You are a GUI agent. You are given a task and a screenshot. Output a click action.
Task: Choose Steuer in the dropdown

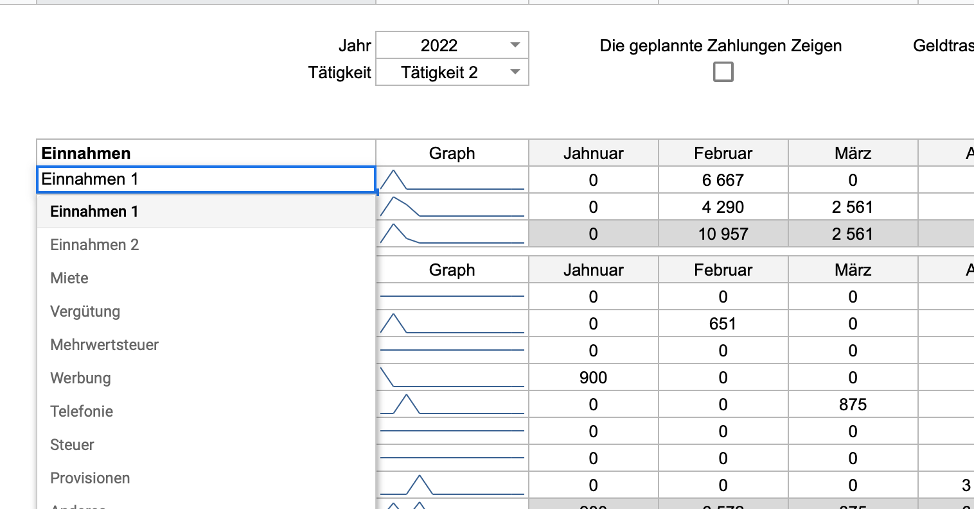72,445
